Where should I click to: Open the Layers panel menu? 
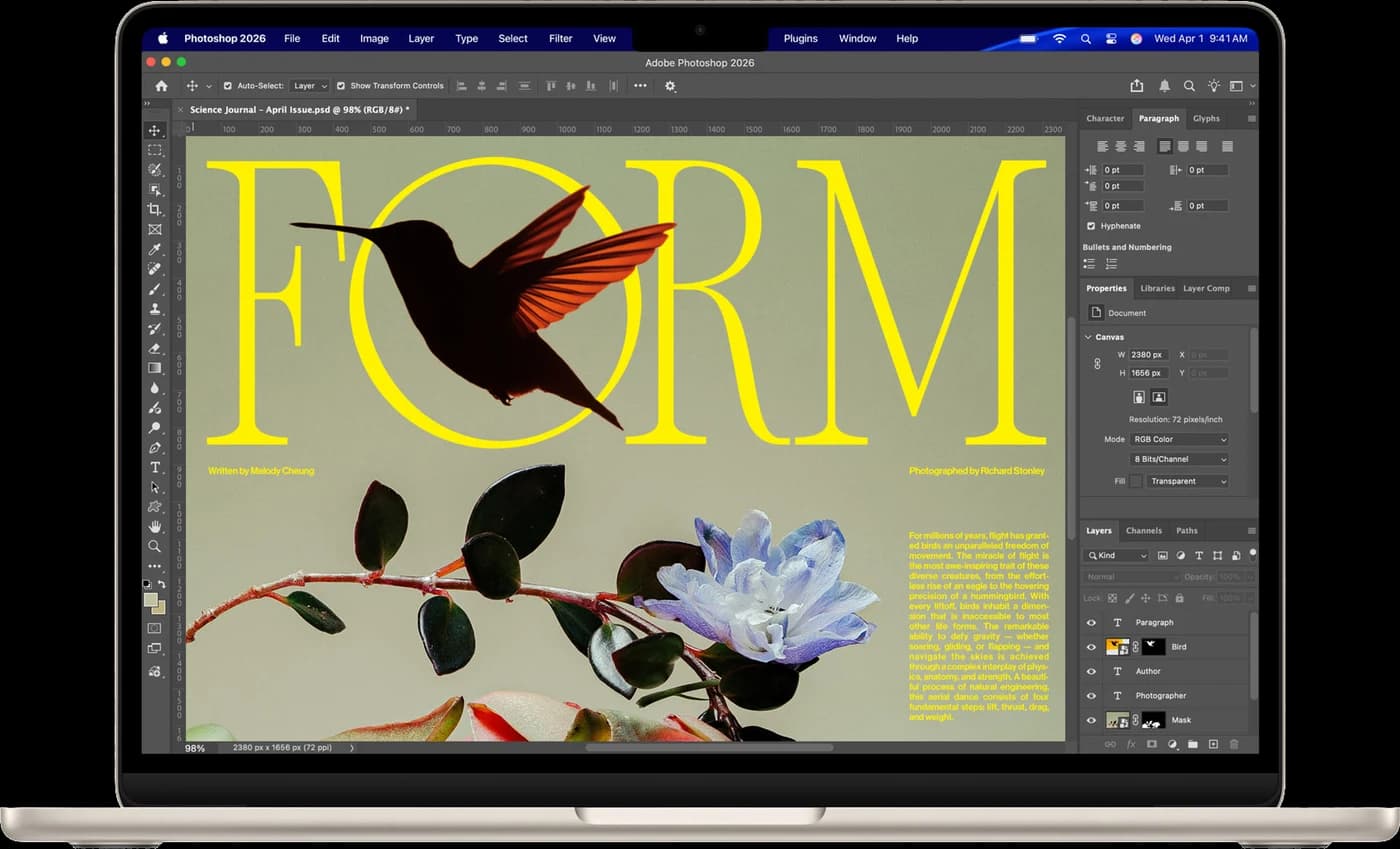pyautogui.click(x=1251, y=531)
